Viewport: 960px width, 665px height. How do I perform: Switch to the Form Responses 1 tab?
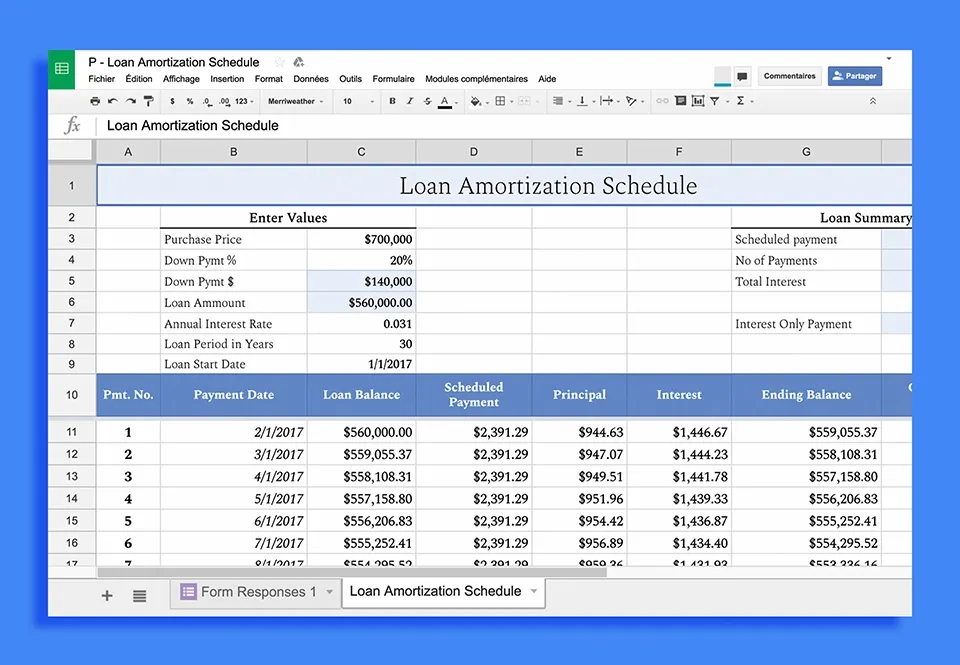(x=258, y=592)
